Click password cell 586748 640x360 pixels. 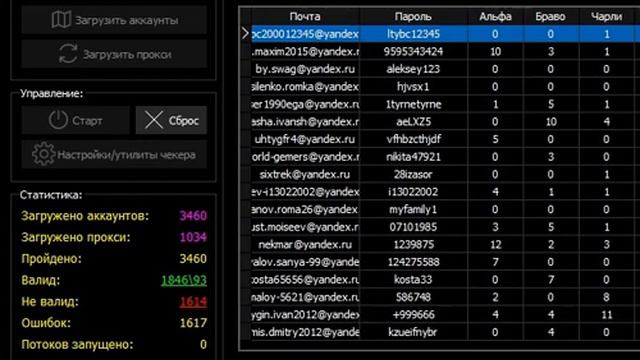[413, 297]
